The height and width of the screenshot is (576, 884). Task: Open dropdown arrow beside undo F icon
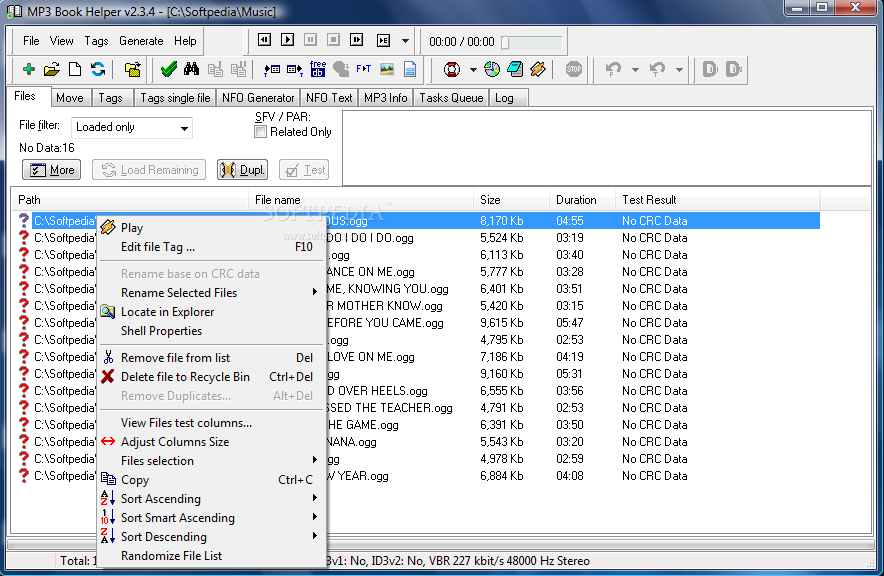(635, 70)
